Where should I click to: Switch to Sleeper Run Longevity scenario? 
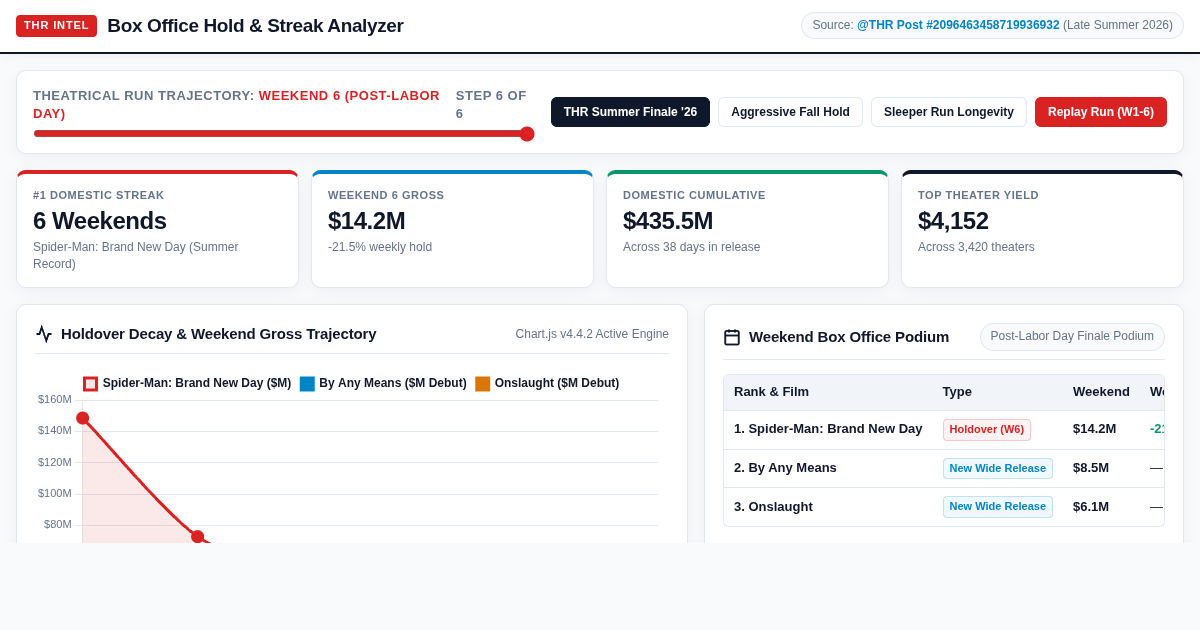coord(949,112)
